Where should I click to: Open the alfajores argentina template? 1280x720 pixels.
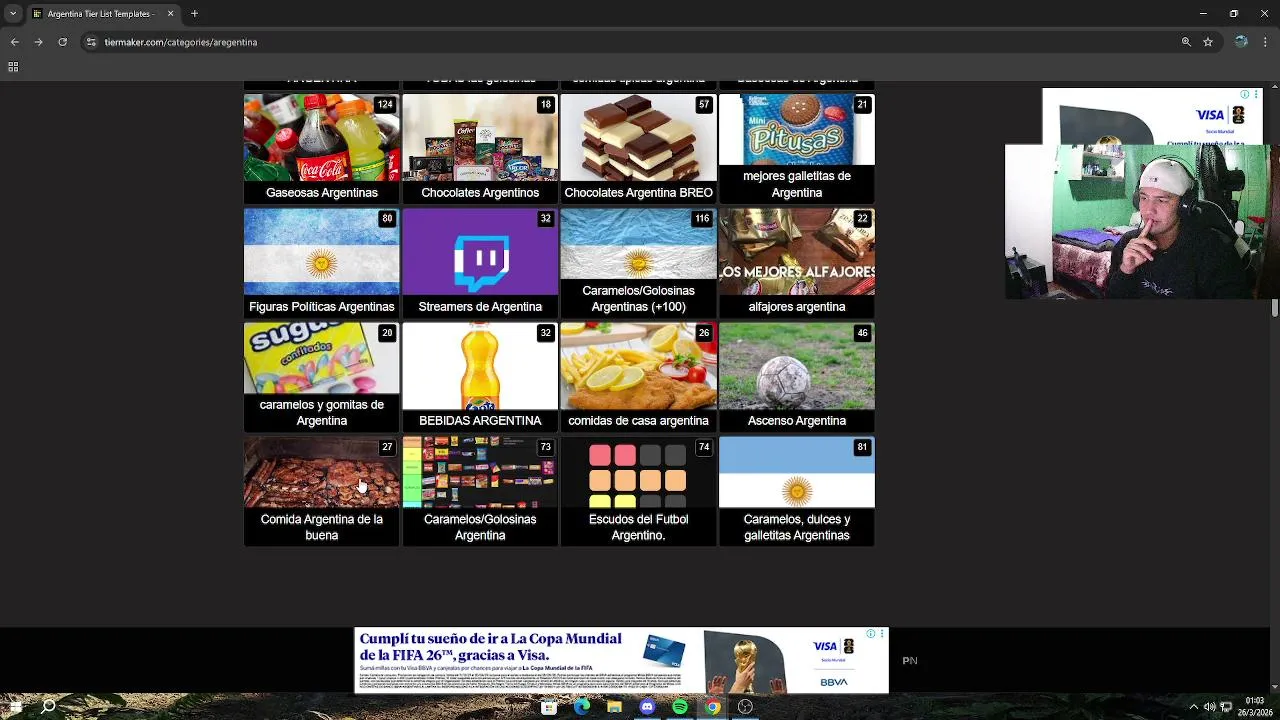click(797, 263)
